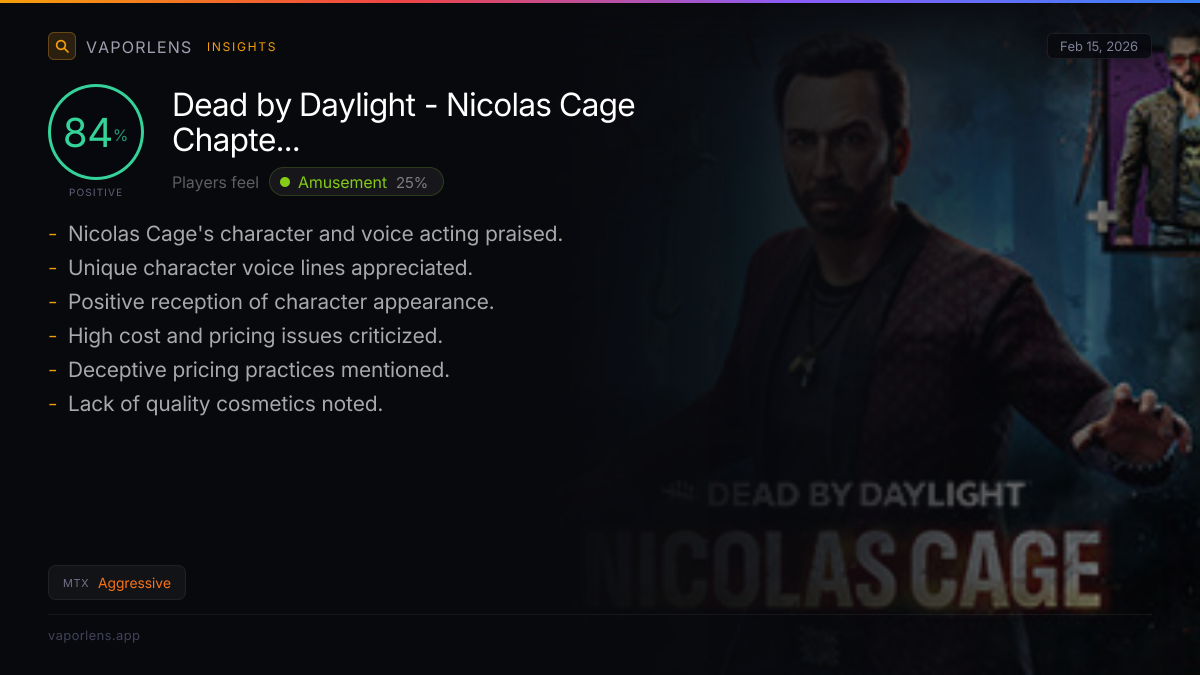This screenshot has height=675, width=1200.
Task: Click the 'Players feel' label
Action: click(x=215, y=182)
